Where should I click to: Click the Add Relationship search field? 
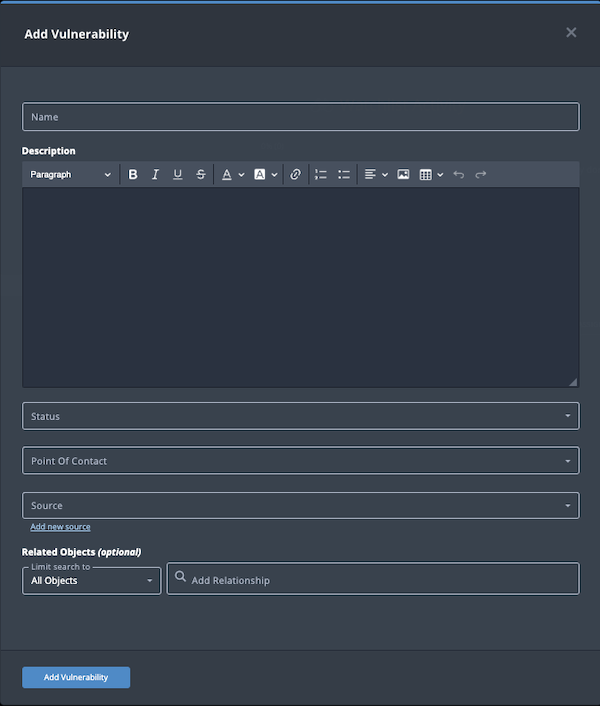point(373,579)
